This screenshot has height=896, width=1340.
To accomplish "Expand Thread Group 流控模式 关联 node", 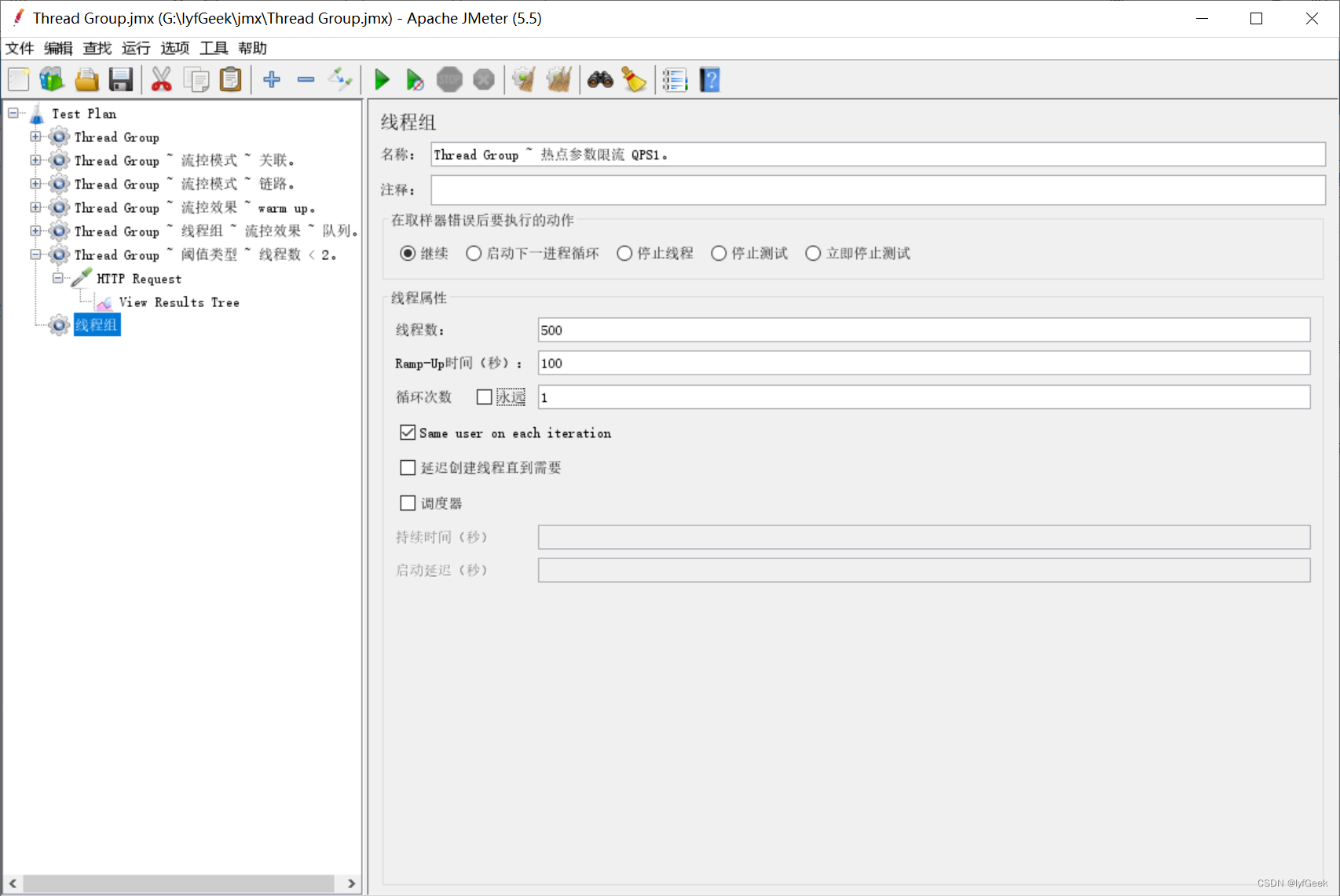I will pos(35,160).
